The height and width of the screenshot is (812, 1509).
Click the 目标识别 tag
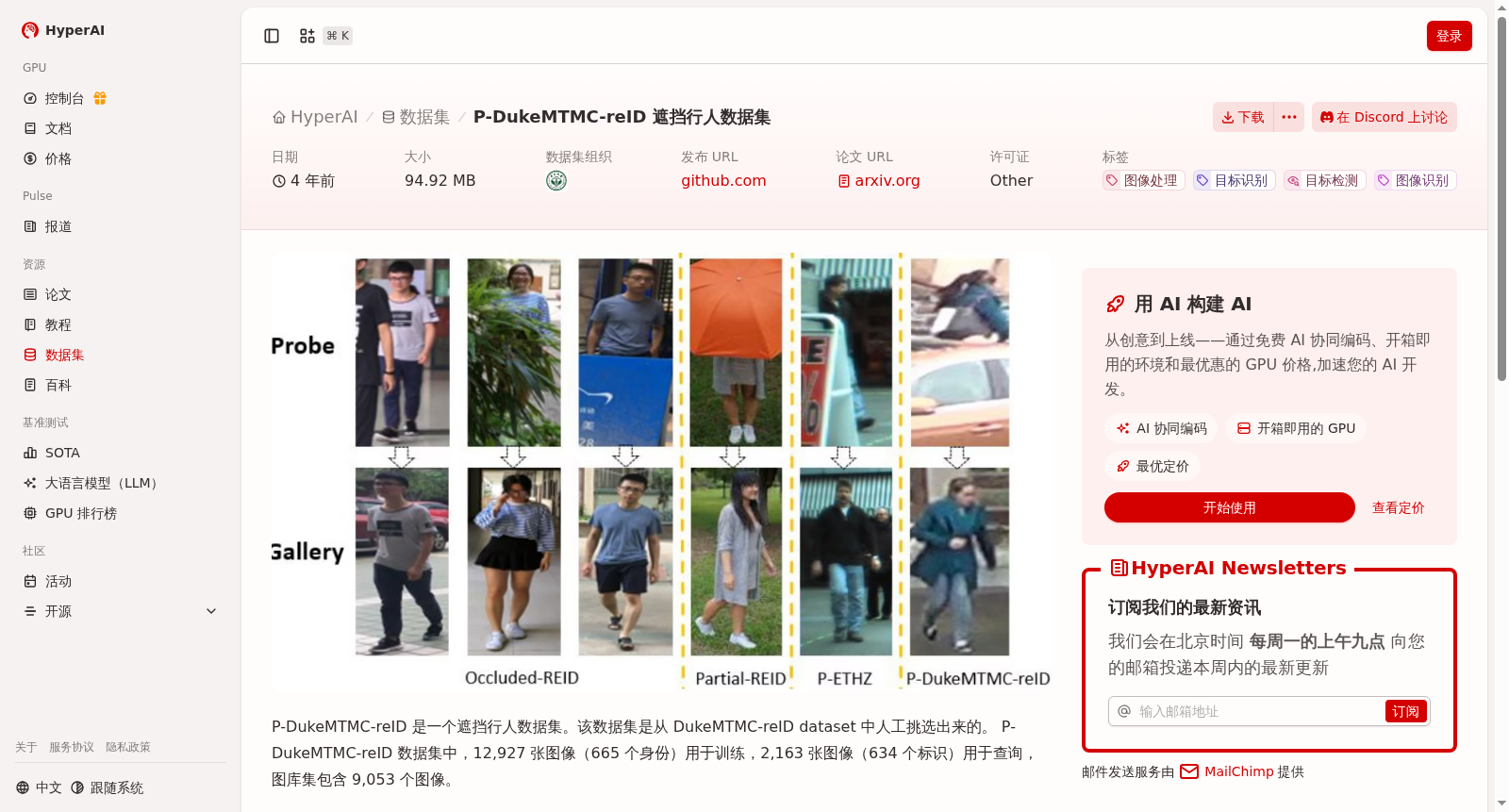[x=1233, y=180]
